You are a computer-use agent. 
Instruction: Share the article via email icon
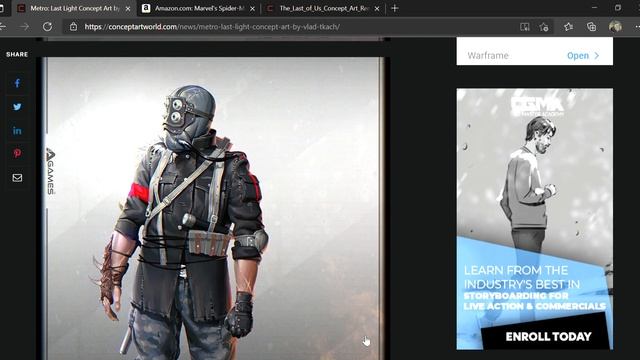(17, 178)
